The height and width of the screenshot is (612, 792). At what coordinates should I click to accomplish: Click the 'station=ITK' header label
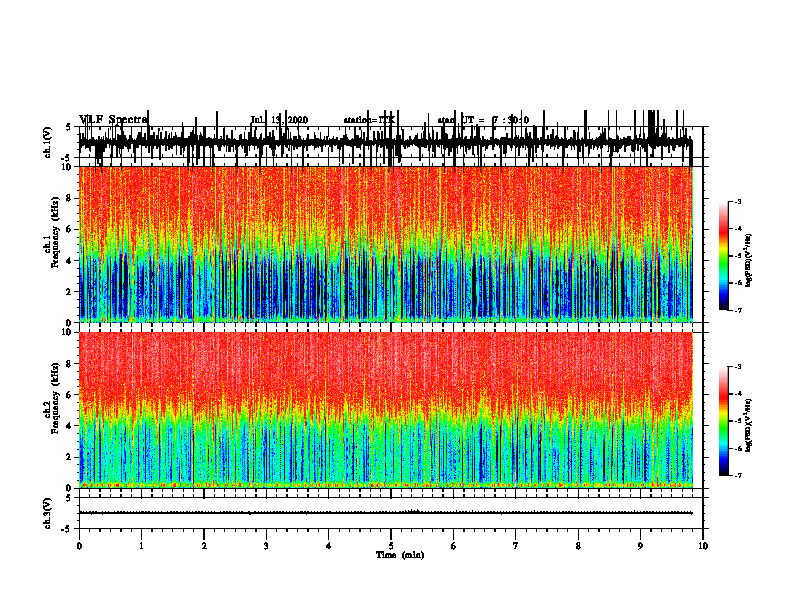(369, 120)
